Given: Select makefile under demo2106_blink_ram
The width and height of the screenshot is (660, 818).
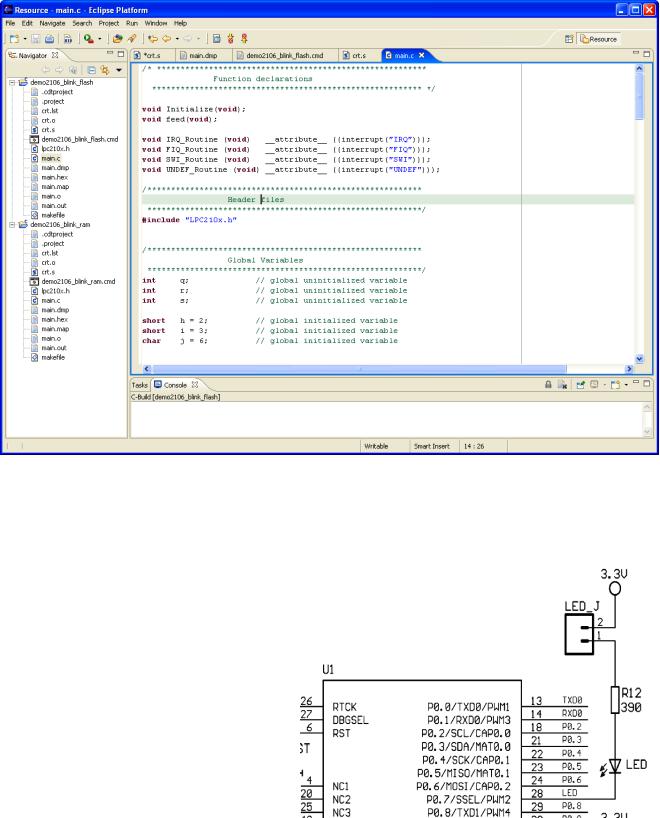Looking at the screenshot, I should click(x=53, y=357).
